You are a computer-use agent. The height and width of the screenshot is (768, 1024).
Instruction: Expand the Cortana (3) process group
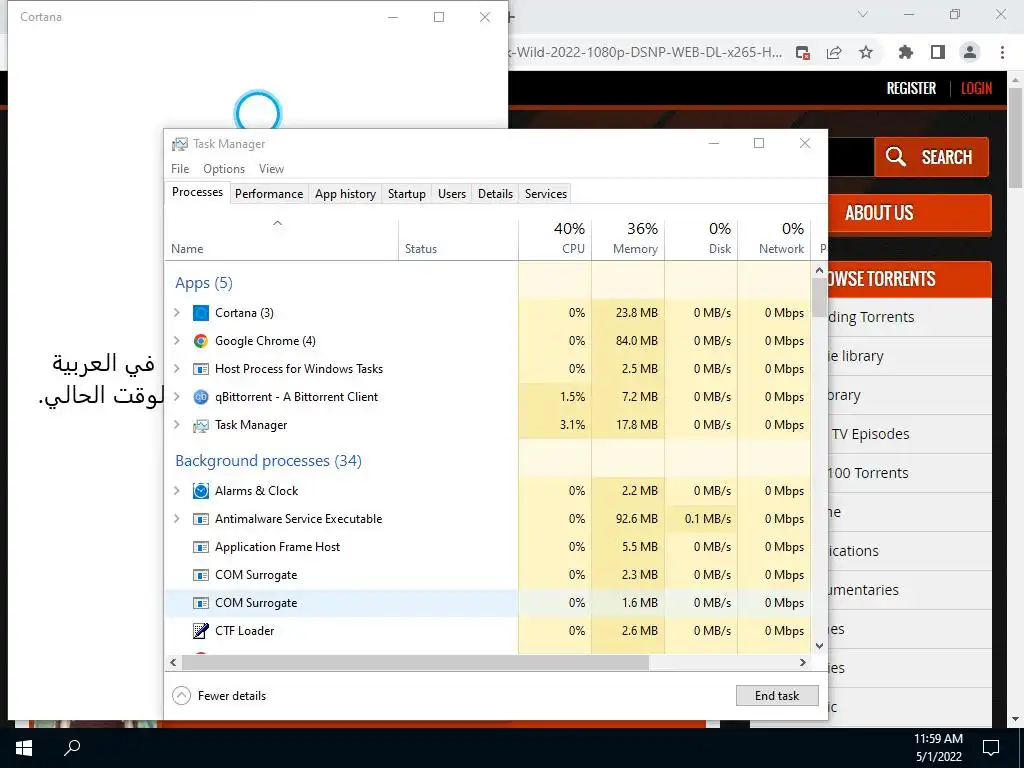176,313
